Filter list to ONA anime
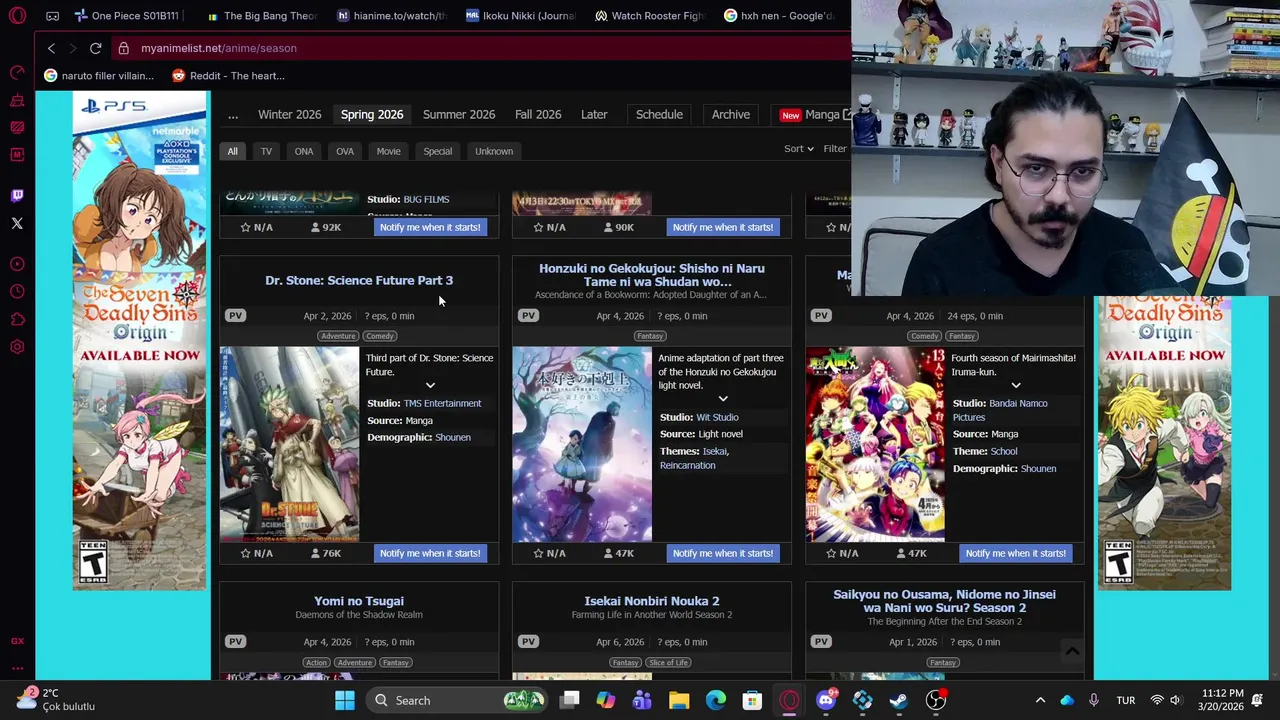 tap(304, 151)
